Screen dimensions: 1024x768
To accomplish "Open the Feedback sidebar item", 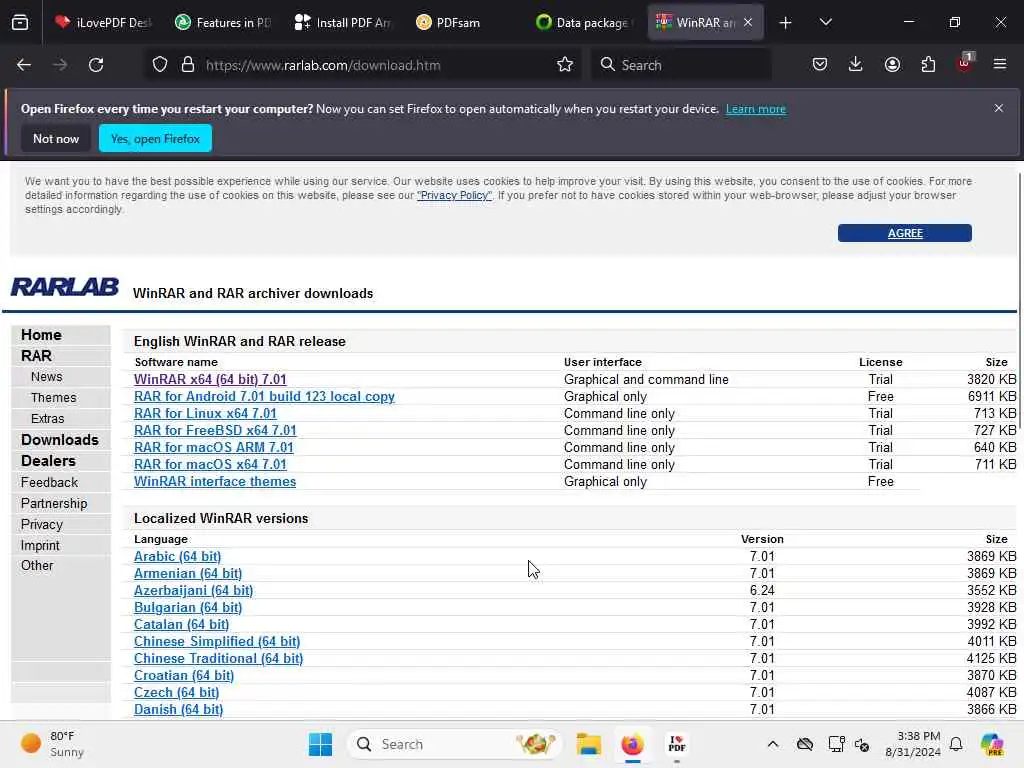I will [x=50, y=483].
